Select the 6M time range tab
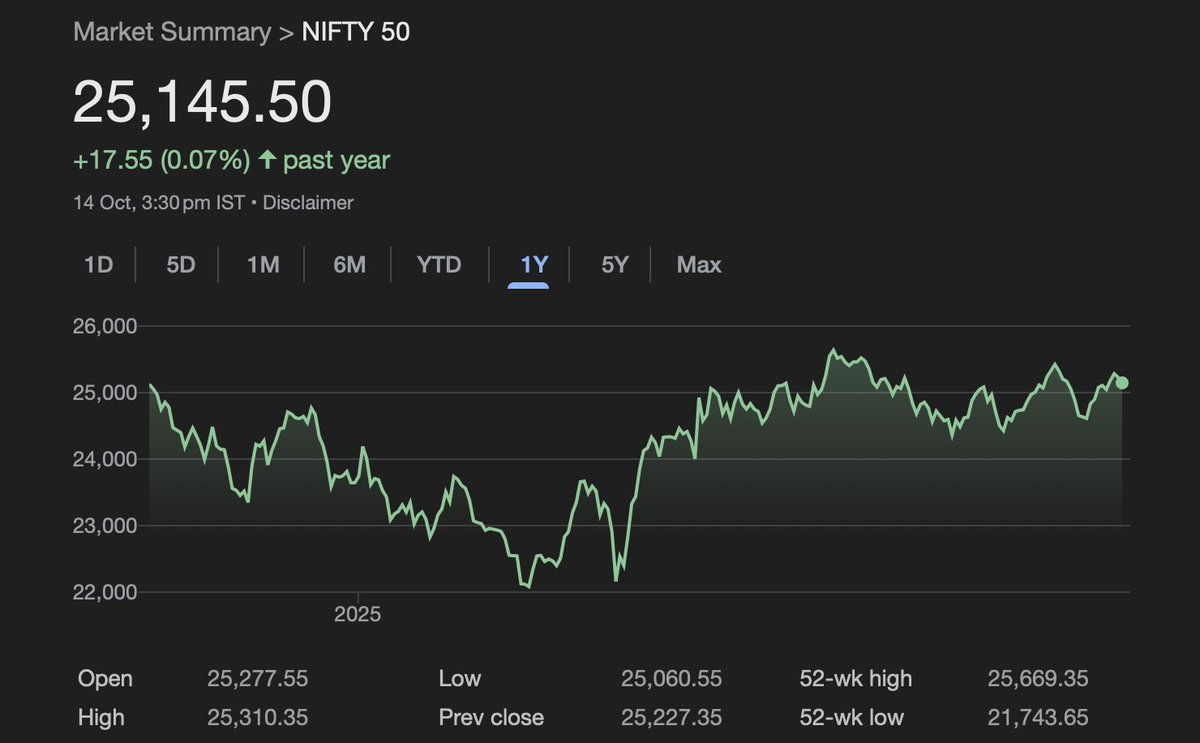The image size is (1200, 743). (349, 265)
